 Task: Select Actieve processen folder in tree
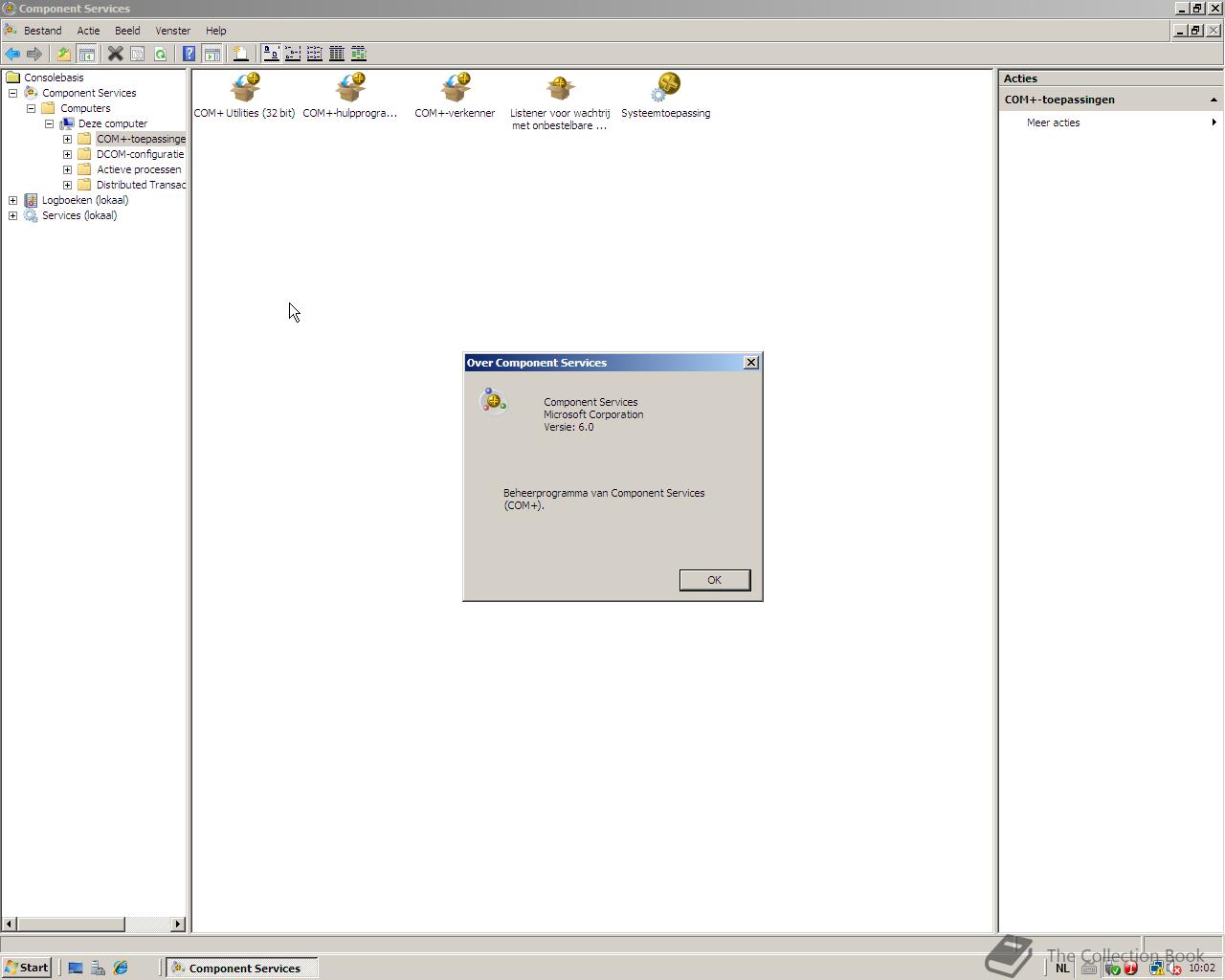[139, 169]
